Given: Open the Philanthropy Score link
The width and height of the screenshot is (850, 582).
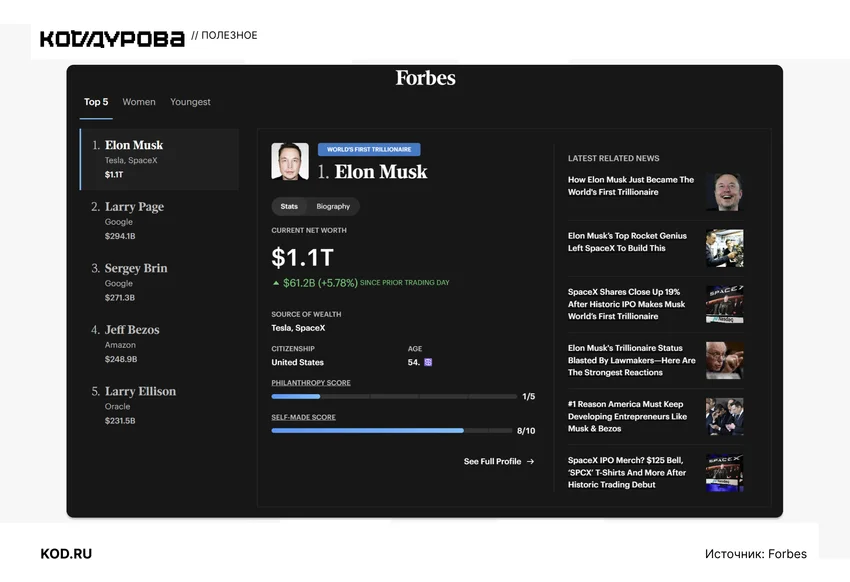Looking at the screenshot, I should coord(311,383).
